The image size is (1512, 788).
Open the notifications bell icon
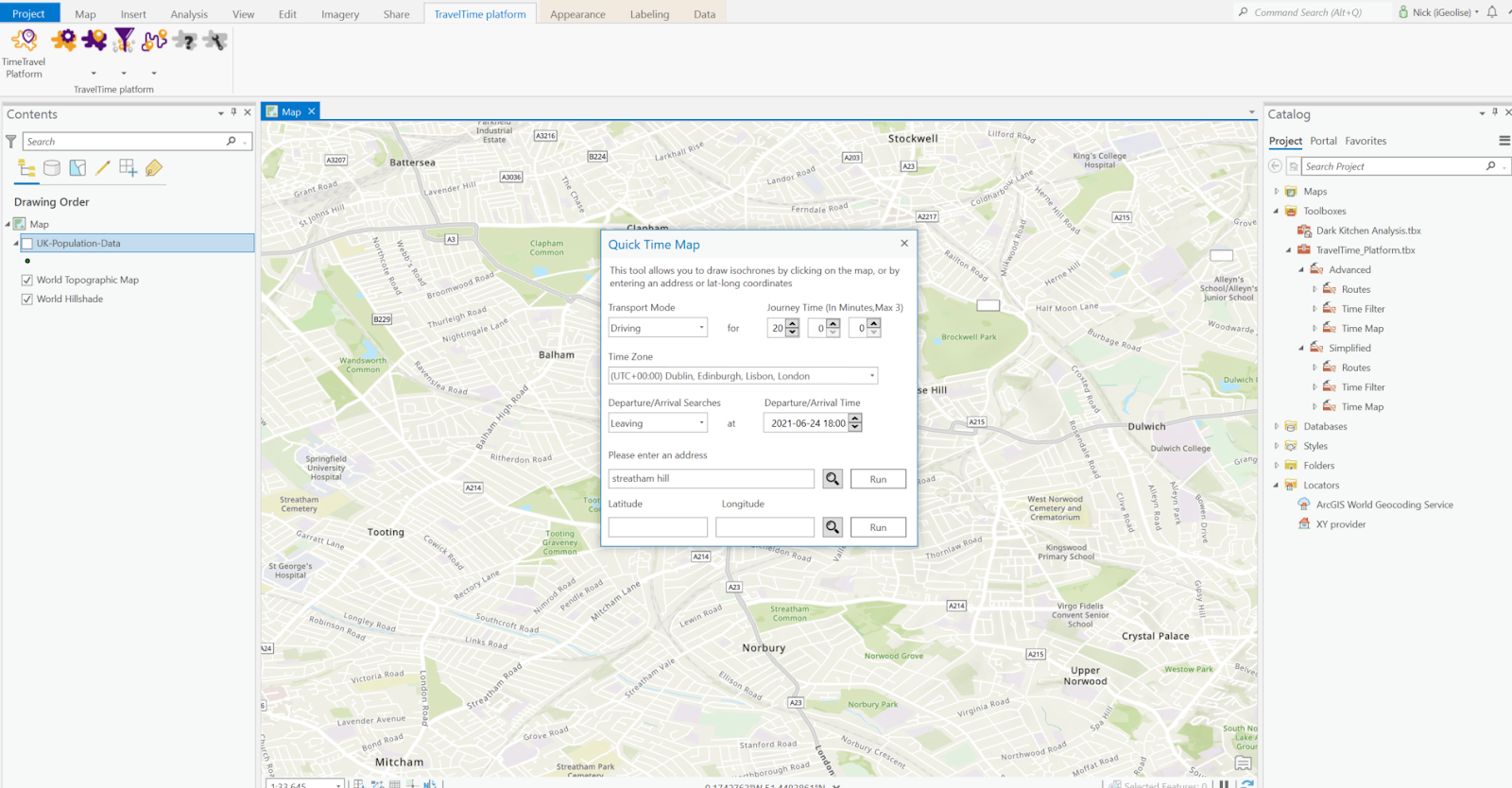1492,12
